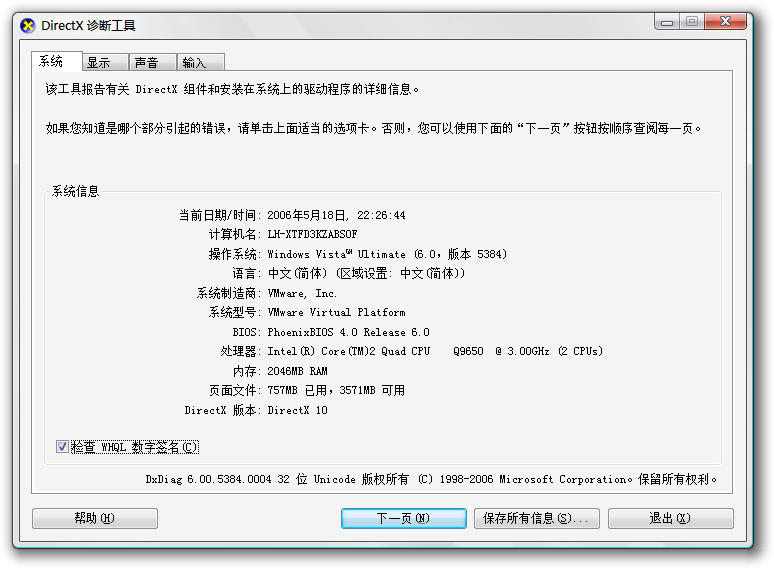Minimize the DirectX 诊断工具 window

(667, 22)
